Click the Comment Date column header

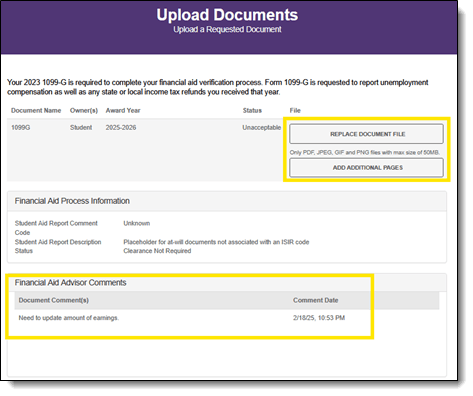[x=316, y=300]
